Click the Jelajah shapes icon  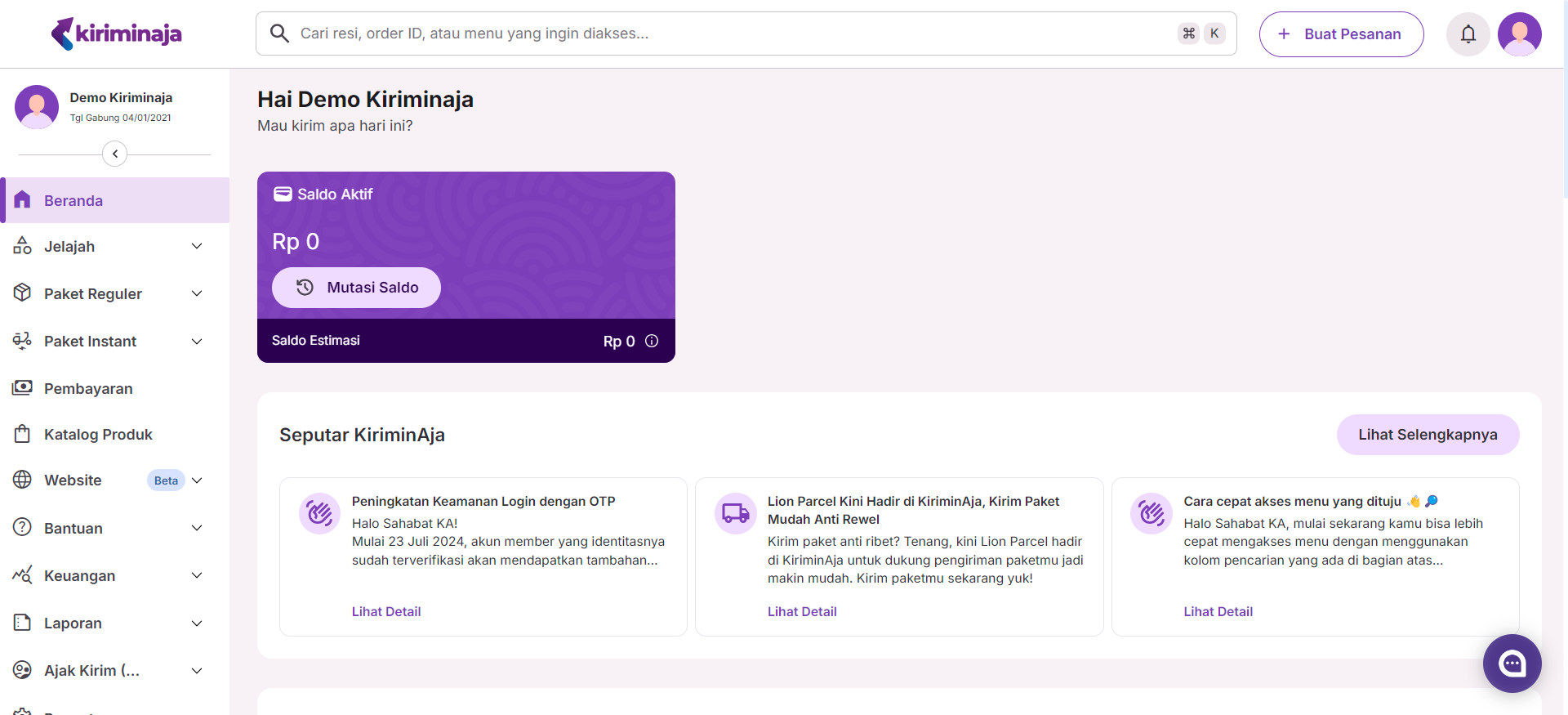point(22,246)
